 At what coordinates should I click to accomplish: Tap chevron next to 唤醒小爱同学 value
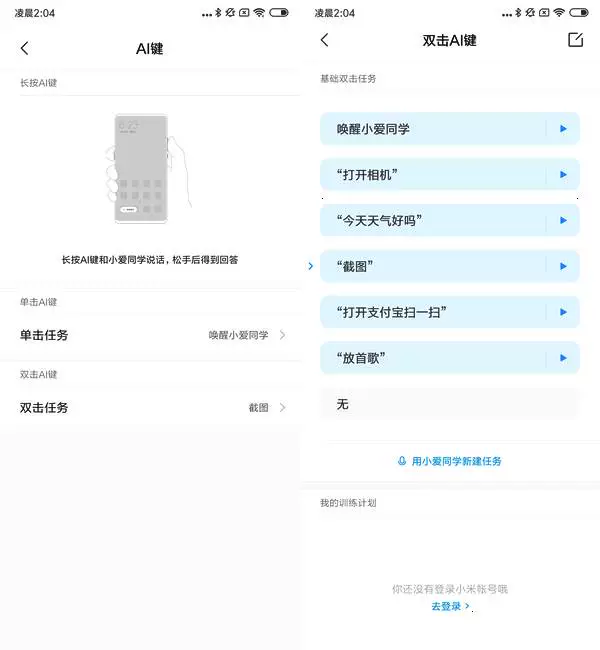[x=283, y=335]
